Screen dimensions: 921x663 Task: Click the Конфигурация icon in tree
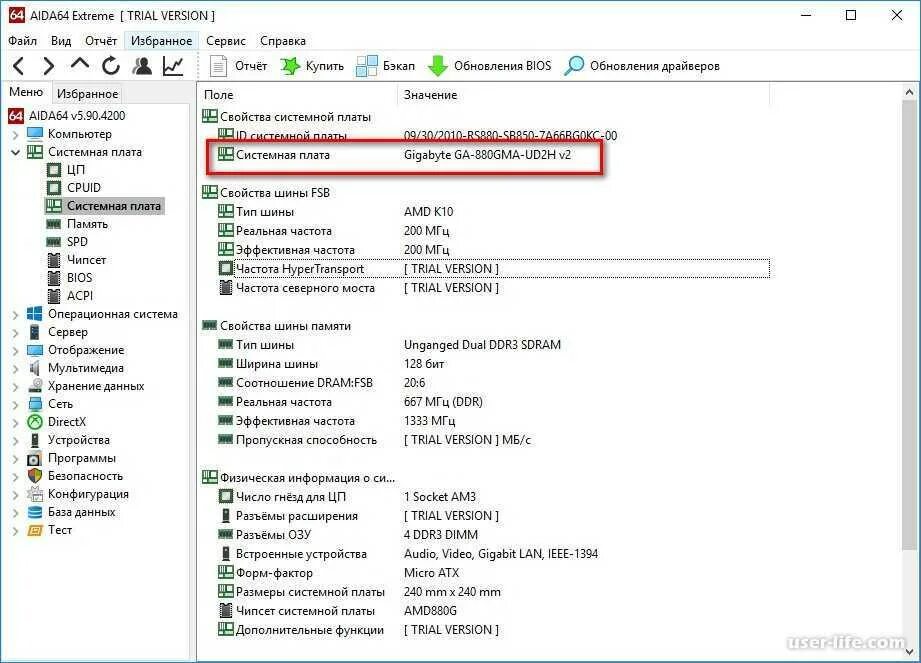pos(35,494)
